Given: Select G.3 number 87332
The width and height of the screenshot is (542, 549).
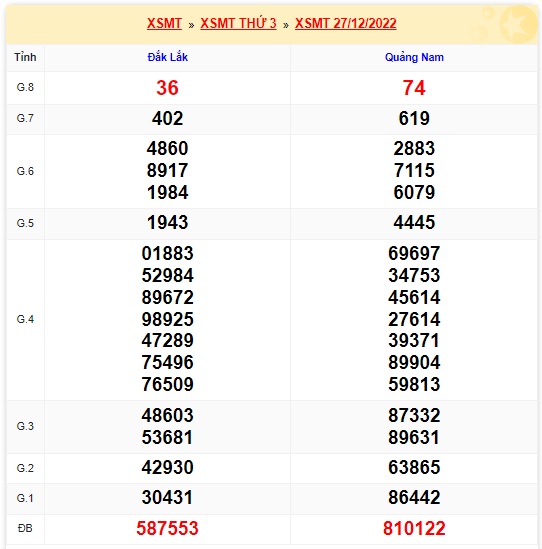Looking at the screenshot, I should (414, 416).
